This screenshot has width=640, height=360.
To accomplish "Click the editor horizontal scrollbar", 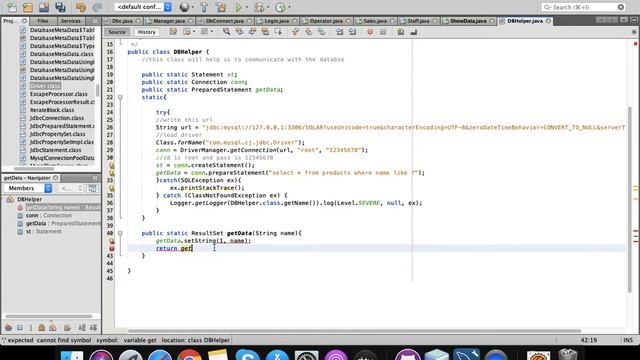I will (354, 331).
